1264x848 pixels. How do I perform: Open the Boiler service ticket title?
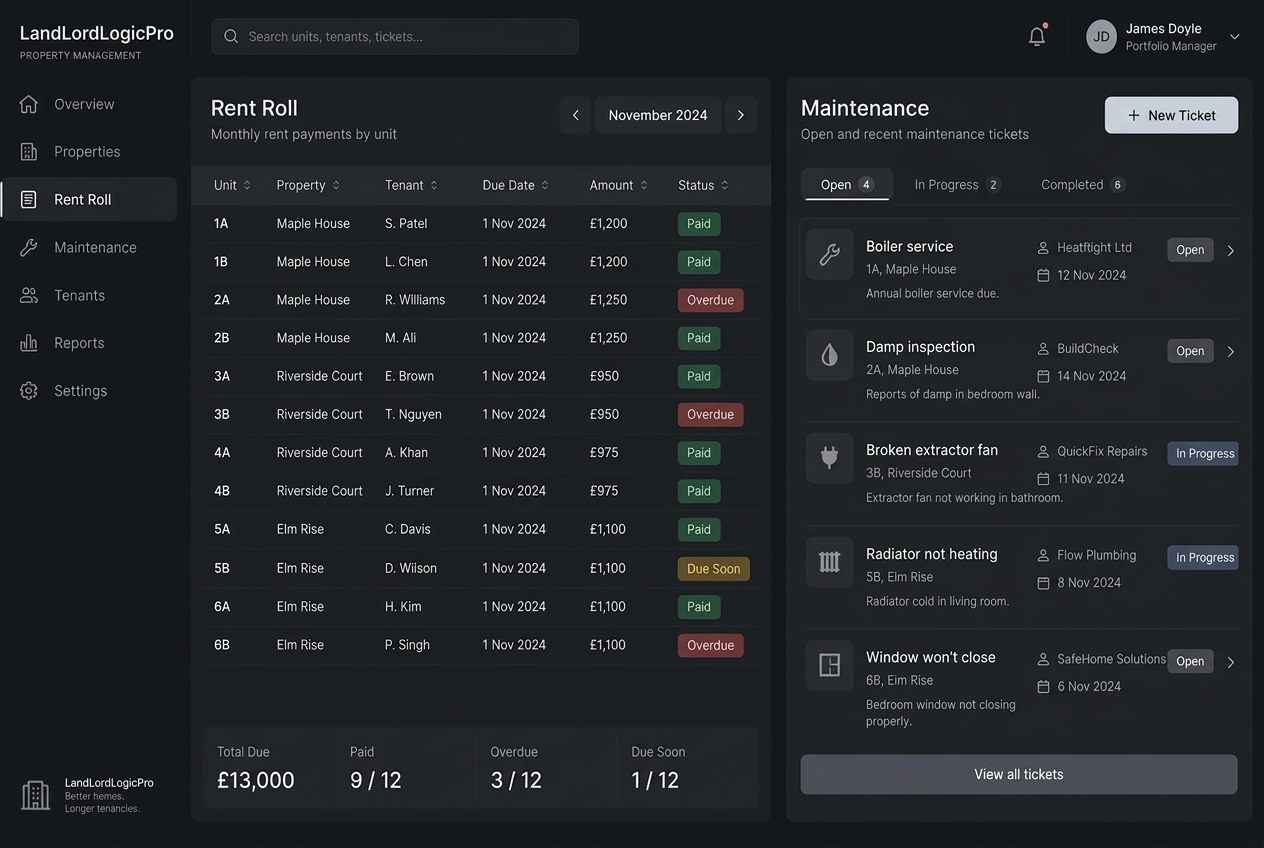coord(909,246)
